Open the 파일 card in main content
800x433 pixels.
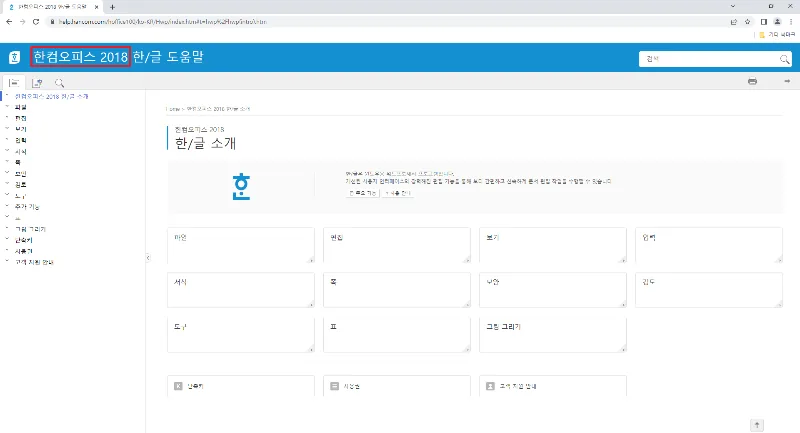[241, 245]
